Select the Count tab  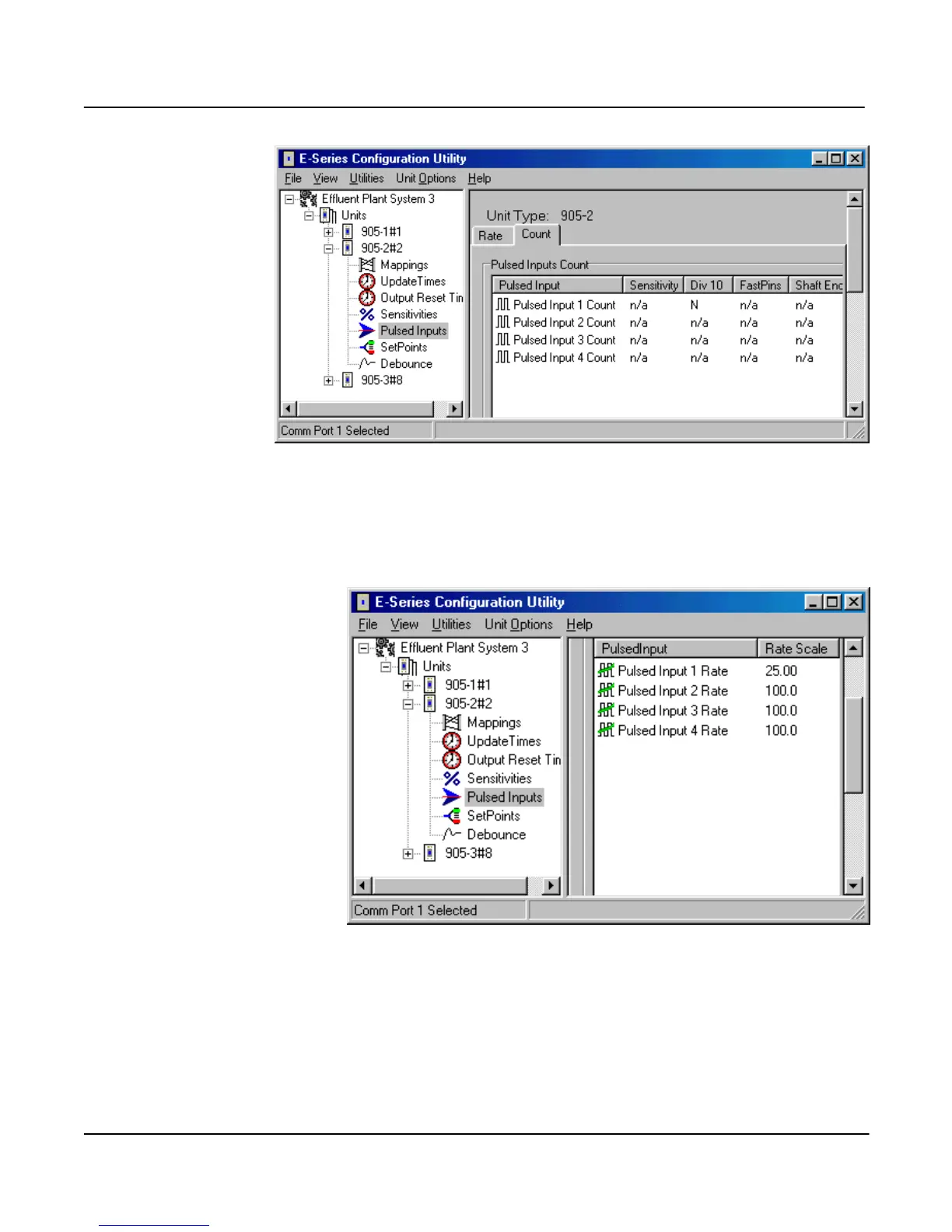537,234
